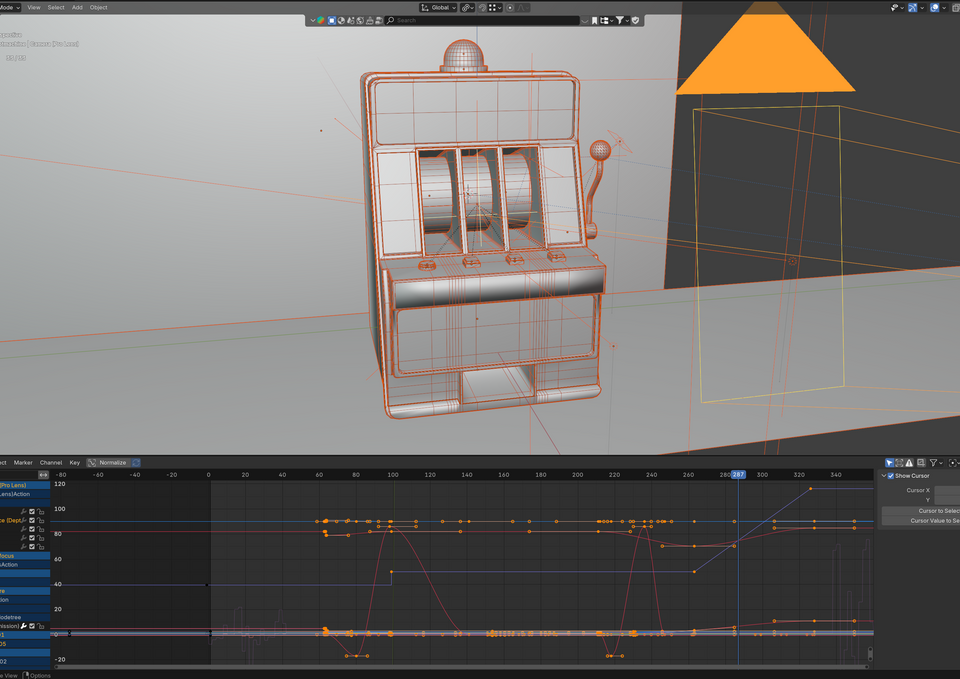Open the Key menu in graph editor

(x=75, y=462)
